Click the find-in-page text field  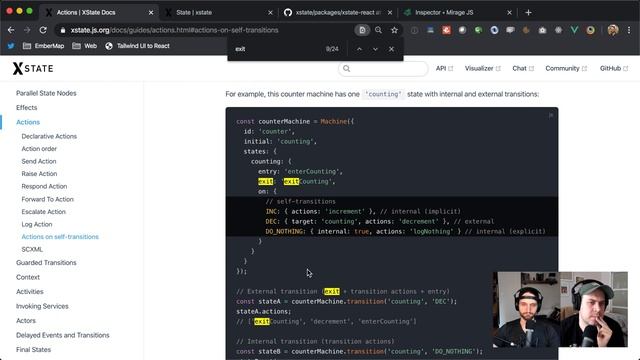(278, 49)
